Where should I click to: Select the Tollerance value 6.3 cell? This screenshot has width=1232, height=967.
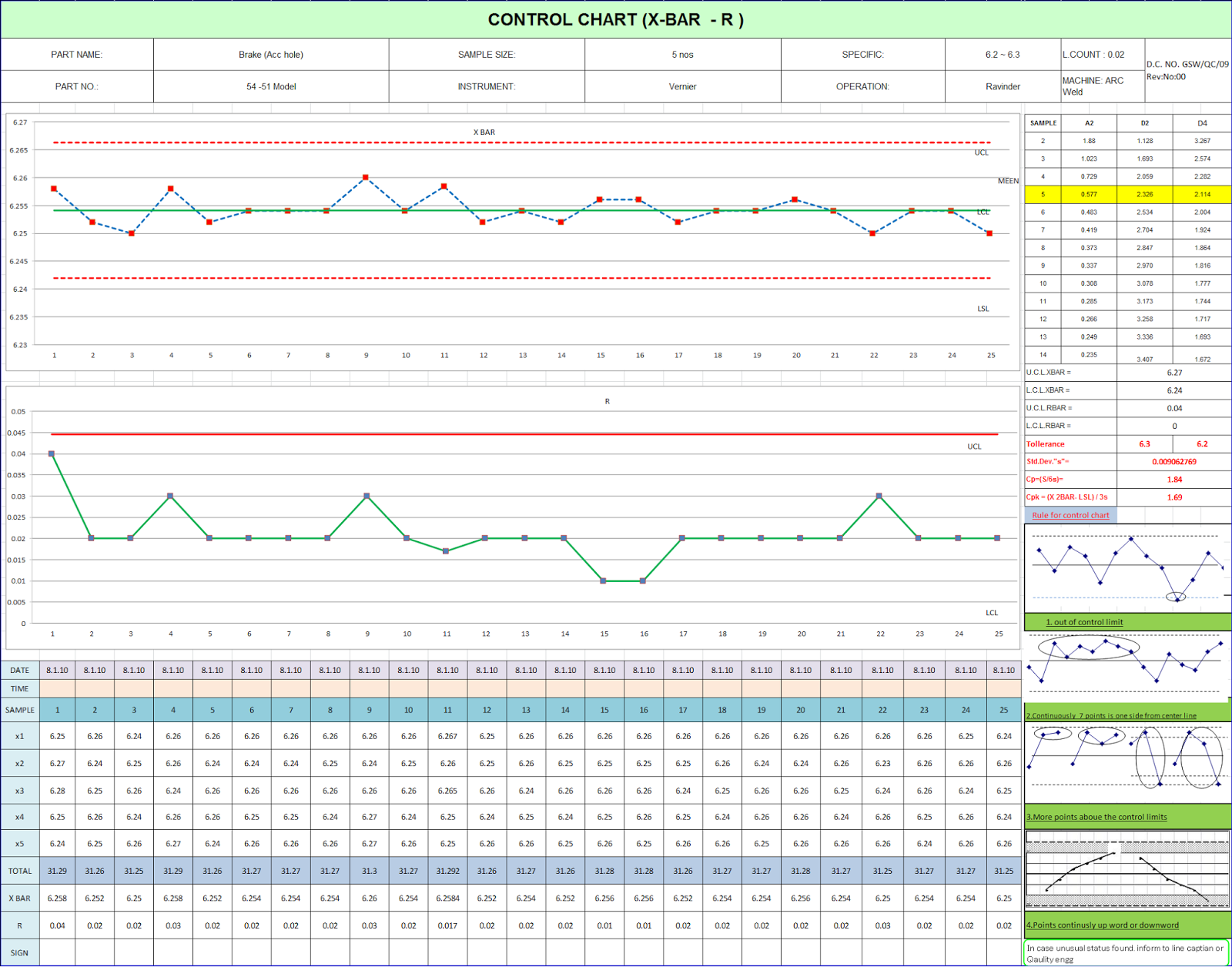(1143, 443)
